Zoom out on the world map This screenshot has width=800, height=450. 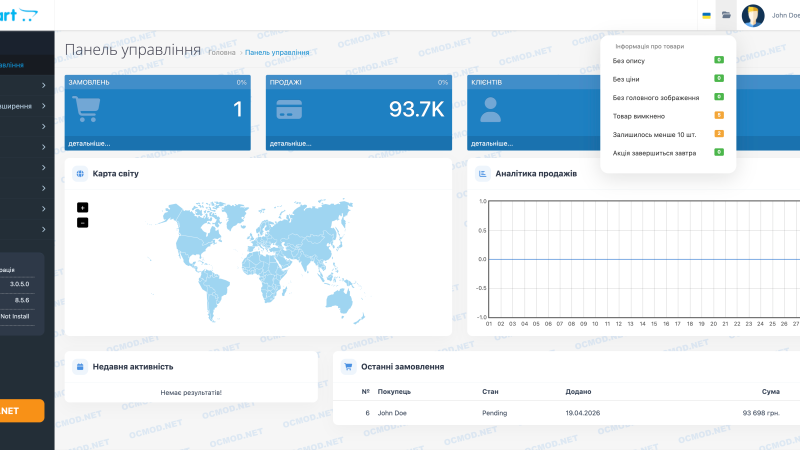coord(83,222)
